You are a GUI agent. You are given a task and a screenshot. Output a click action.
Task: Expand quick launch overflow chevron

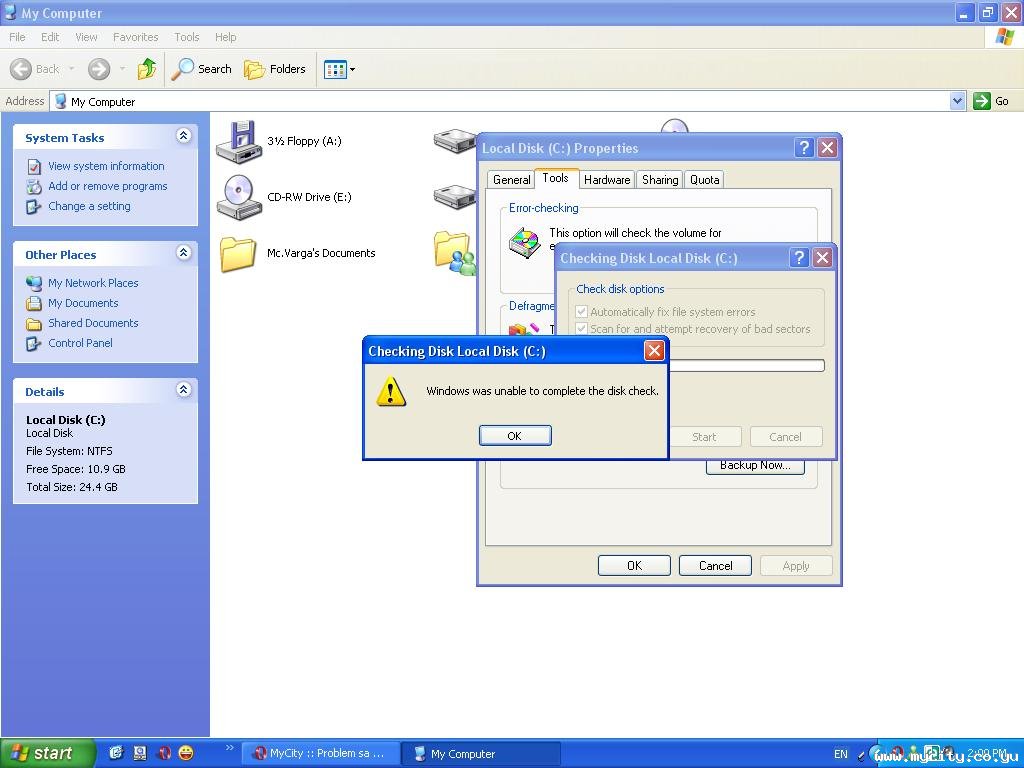229,748
